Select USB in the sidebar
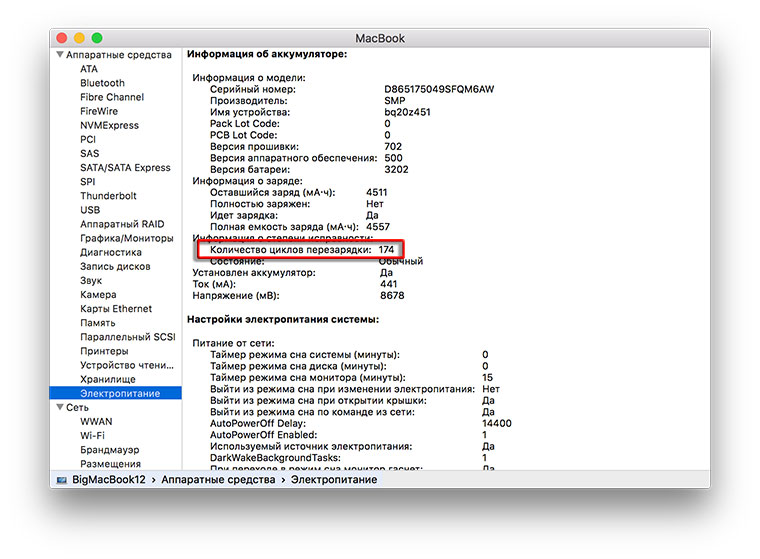This screenshot has height=559, width=760. [x=90, y=209]
